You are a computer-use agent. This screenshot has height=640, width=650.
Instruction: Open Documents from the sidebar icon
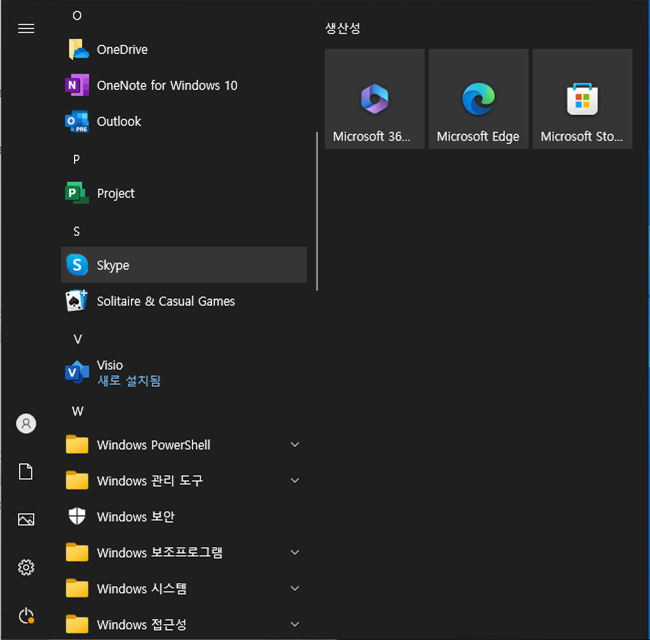pyautogui.click(x=26, y=471)
